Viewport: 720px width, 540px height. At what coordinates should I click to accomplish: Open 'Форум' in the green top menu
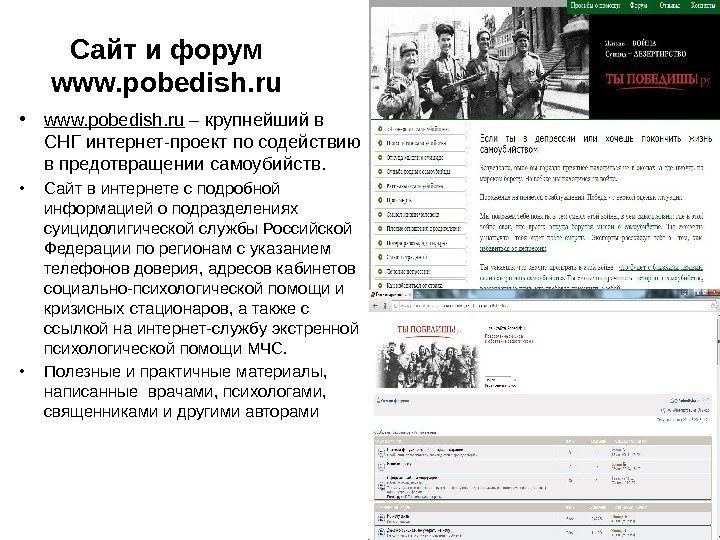[x=639, y=6]
